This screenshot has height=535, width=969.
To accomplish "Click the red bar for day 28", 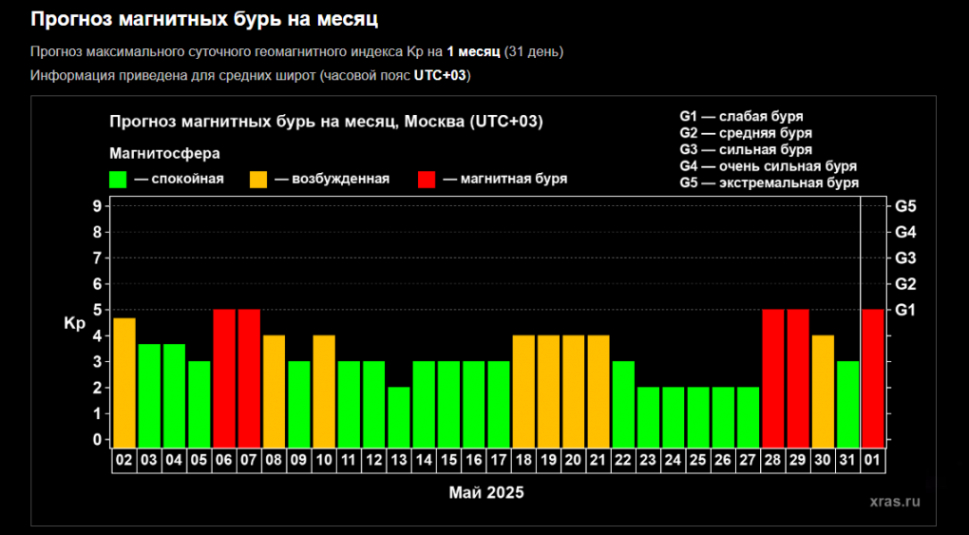I will coord(773,378).
